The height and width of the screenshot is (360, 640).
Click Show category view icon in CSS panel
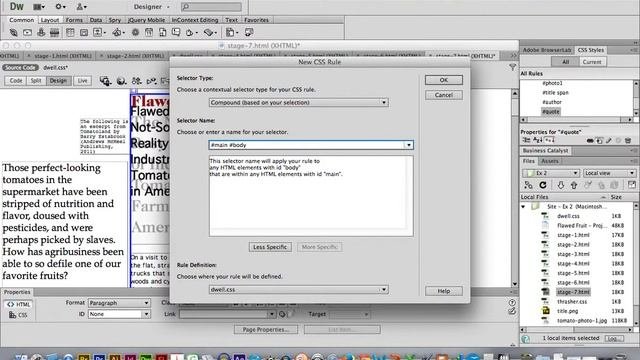(527, 140)
